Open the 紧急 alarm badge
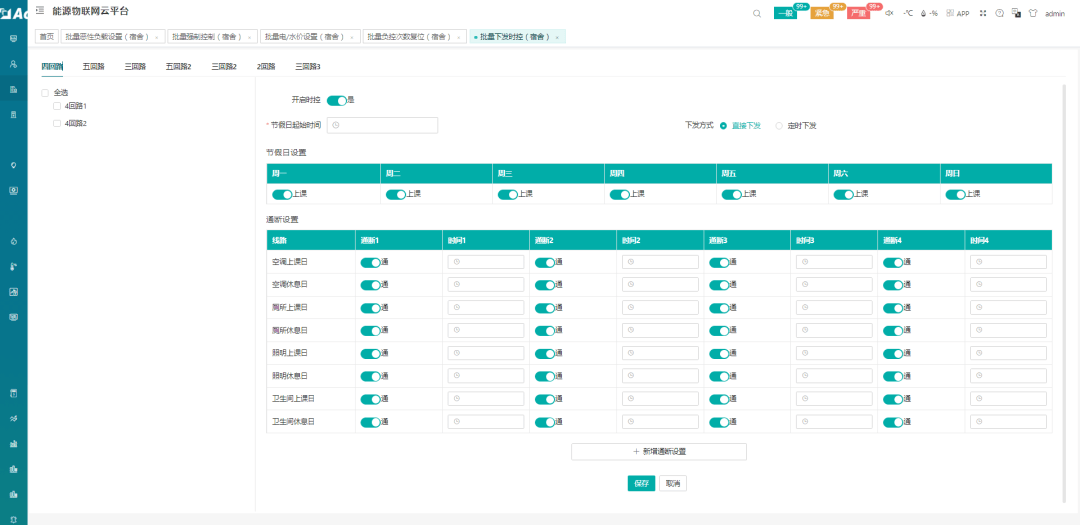The width and height of the screenshot is (1080, 525). point(822,13)
